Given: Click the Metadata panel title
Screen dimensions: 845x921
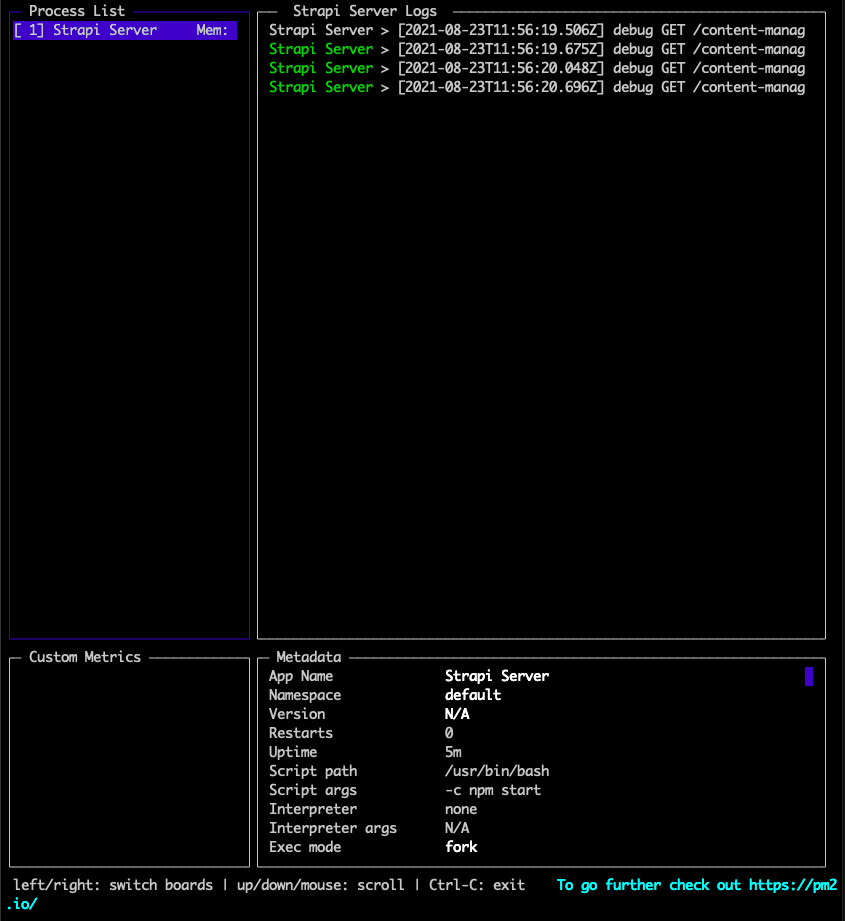Looking at the screenshot, I should click(x=308, y=657).
